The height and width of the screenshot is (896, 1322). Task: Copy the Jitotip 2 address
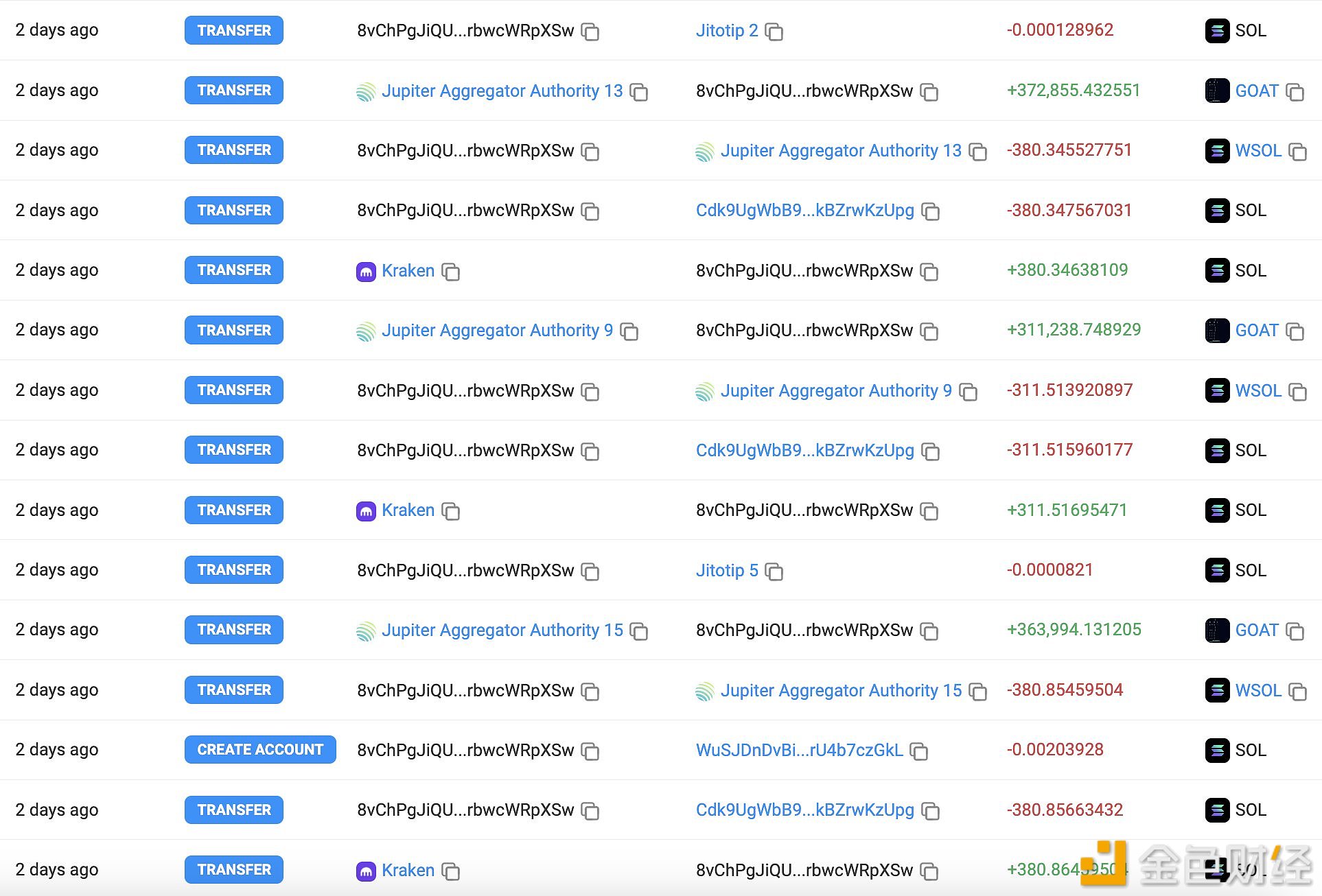[x=774, y=32]
